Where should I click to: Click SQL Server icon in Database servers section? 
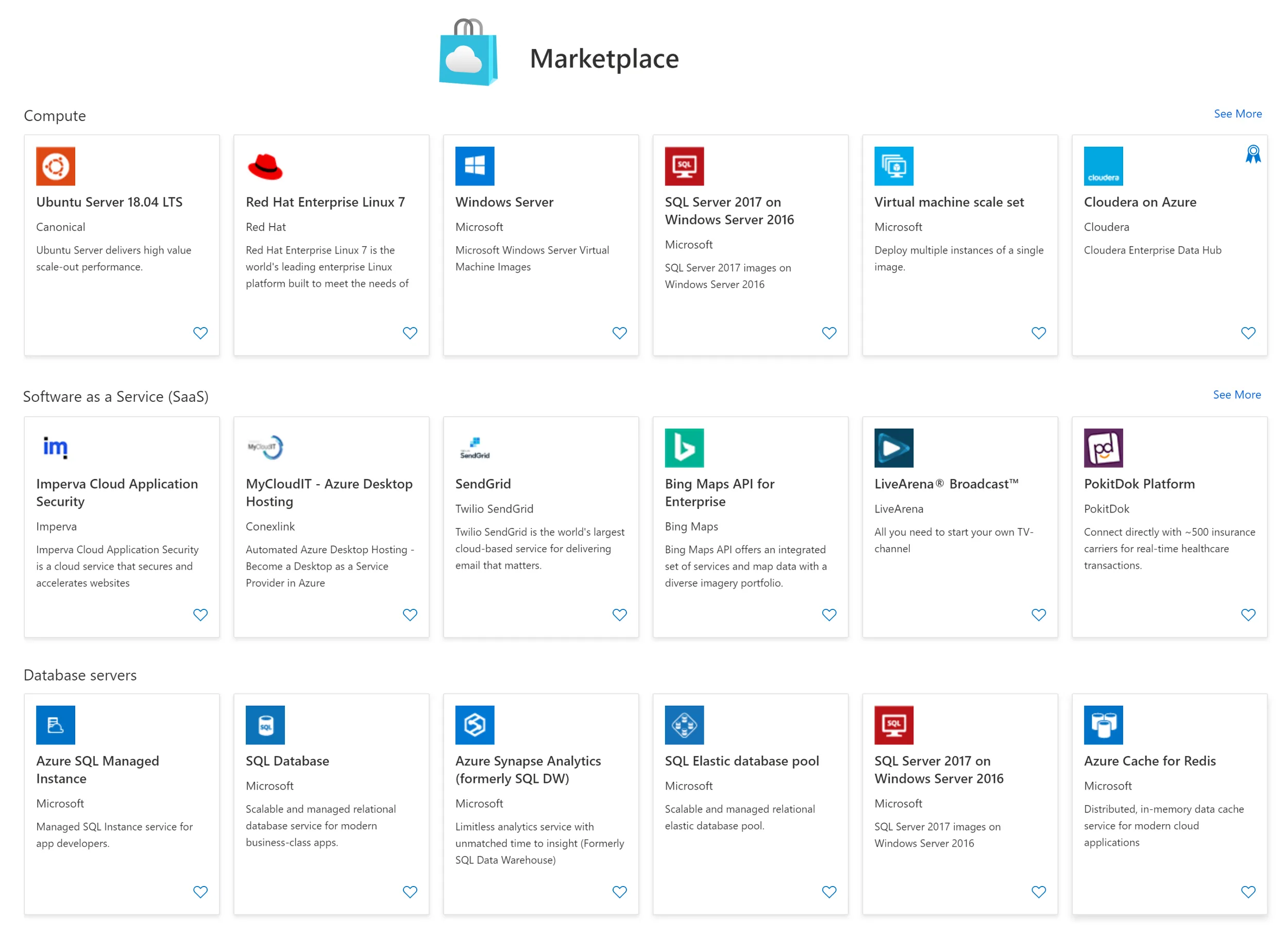pyautogui.click(x=894, y=725)
